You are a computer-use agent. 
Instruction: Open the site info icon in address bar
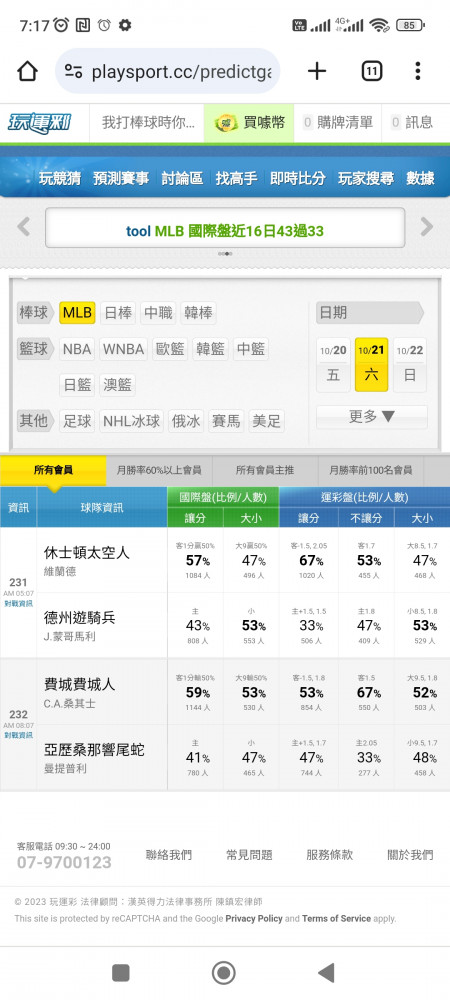pyautogui.click(x=74, y=71)
